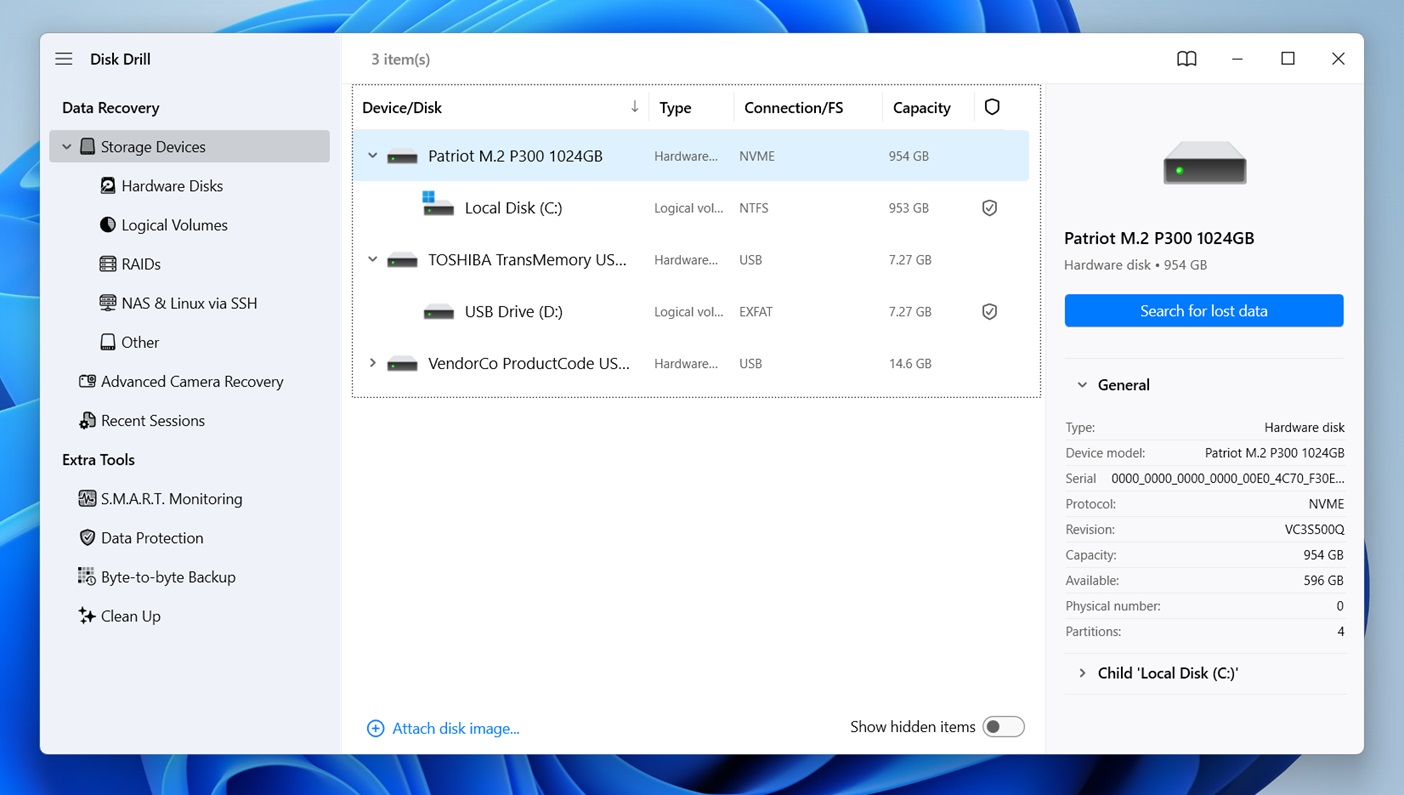Click the large drive image in details panel
This screenshot has height=795, width=1404.
coord(1204,163)
